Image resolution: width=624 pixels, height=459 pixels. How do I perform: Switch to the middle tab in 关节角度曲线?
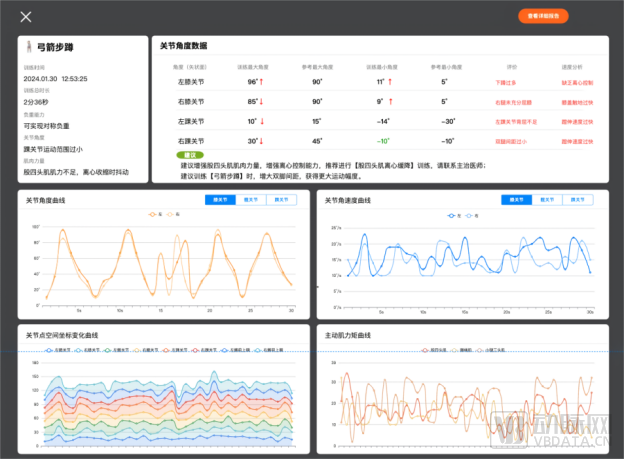tap(249, 200)
